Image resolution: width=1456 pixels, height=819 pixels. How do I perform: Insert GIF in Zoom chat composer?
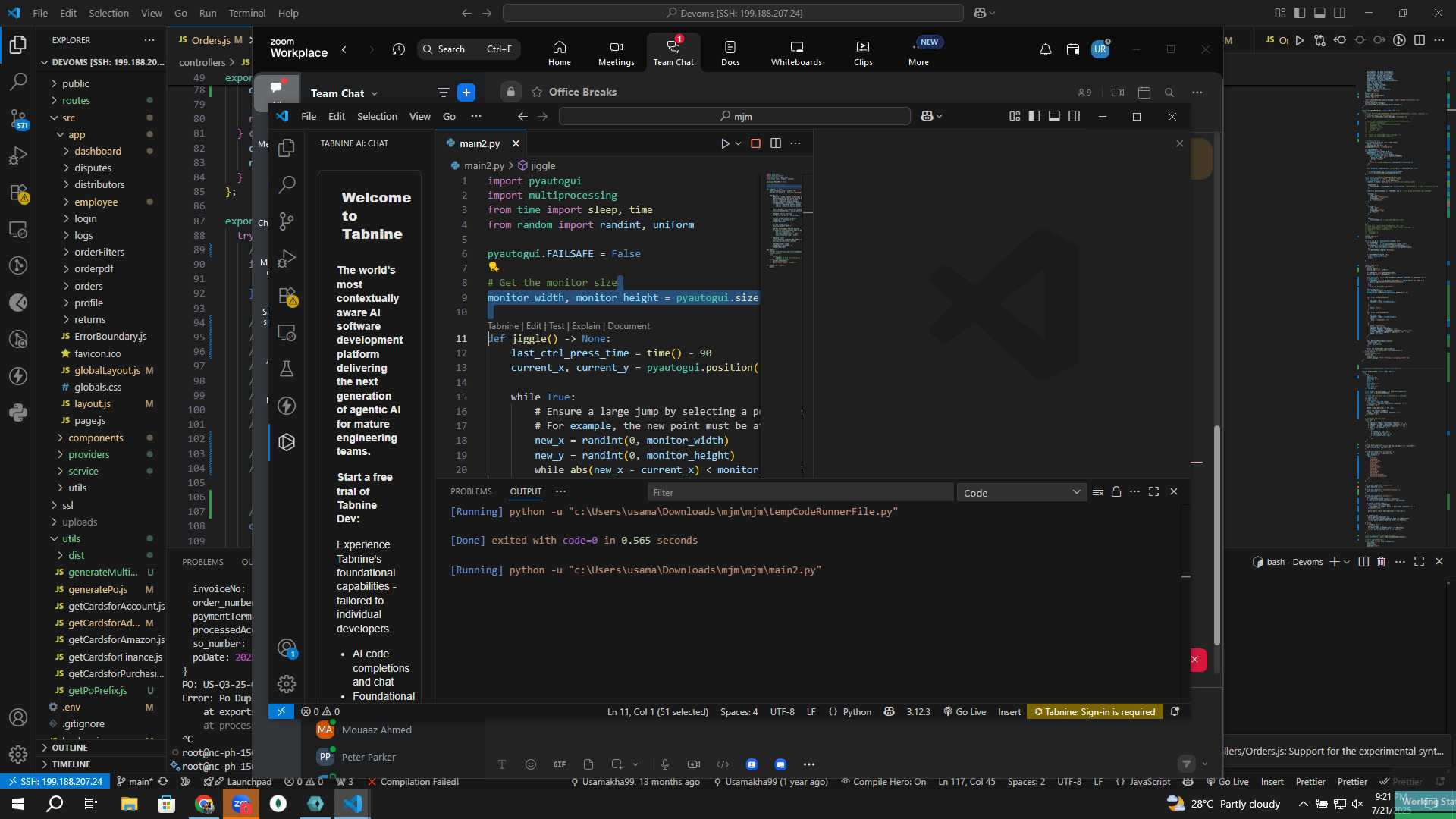[x=560, y=764]
